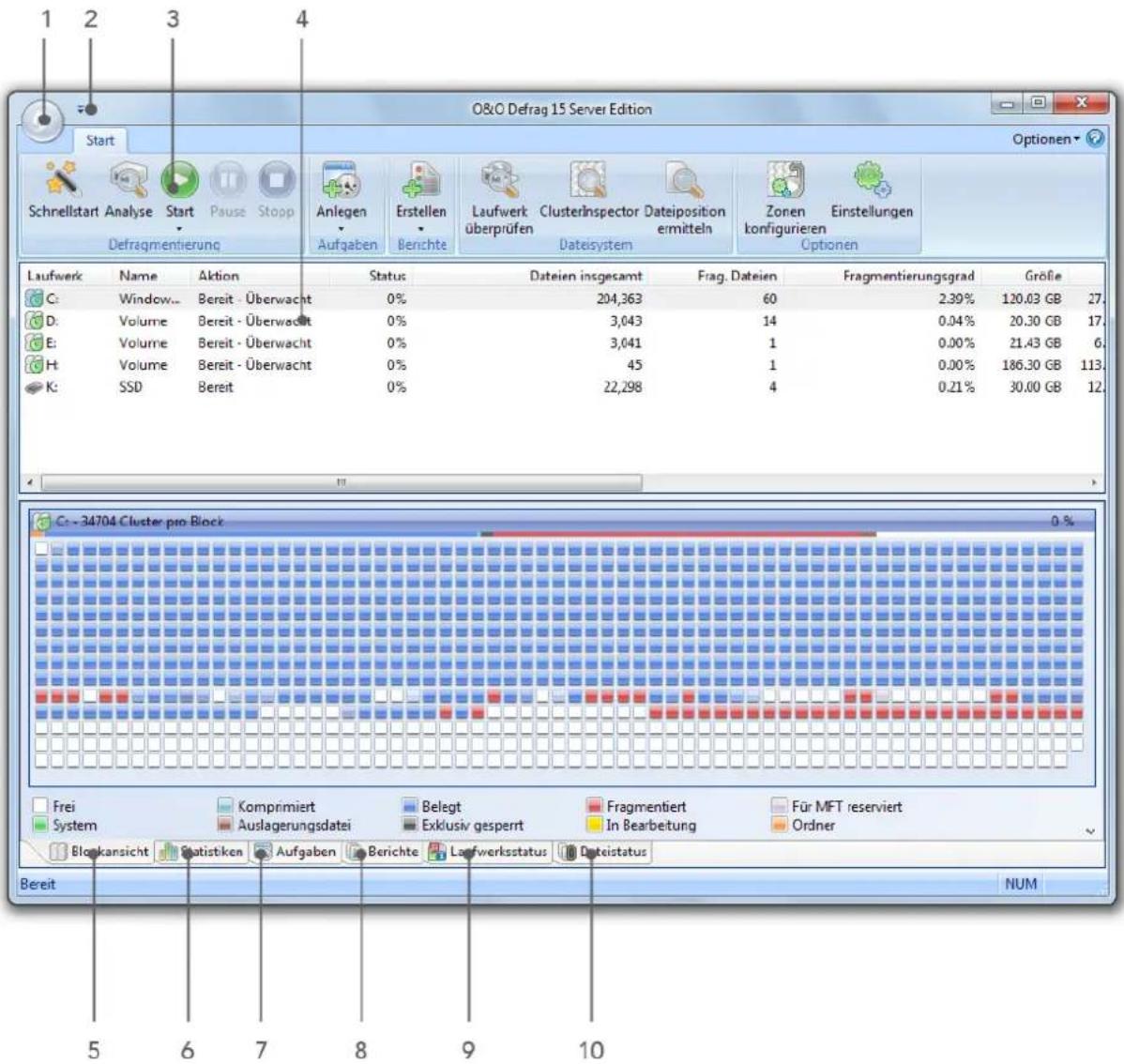The height and width of the screenshot is (1064, 1124).
Task: Click the Auslagerungsdatei legend swatch
Action: pos(225,825)
